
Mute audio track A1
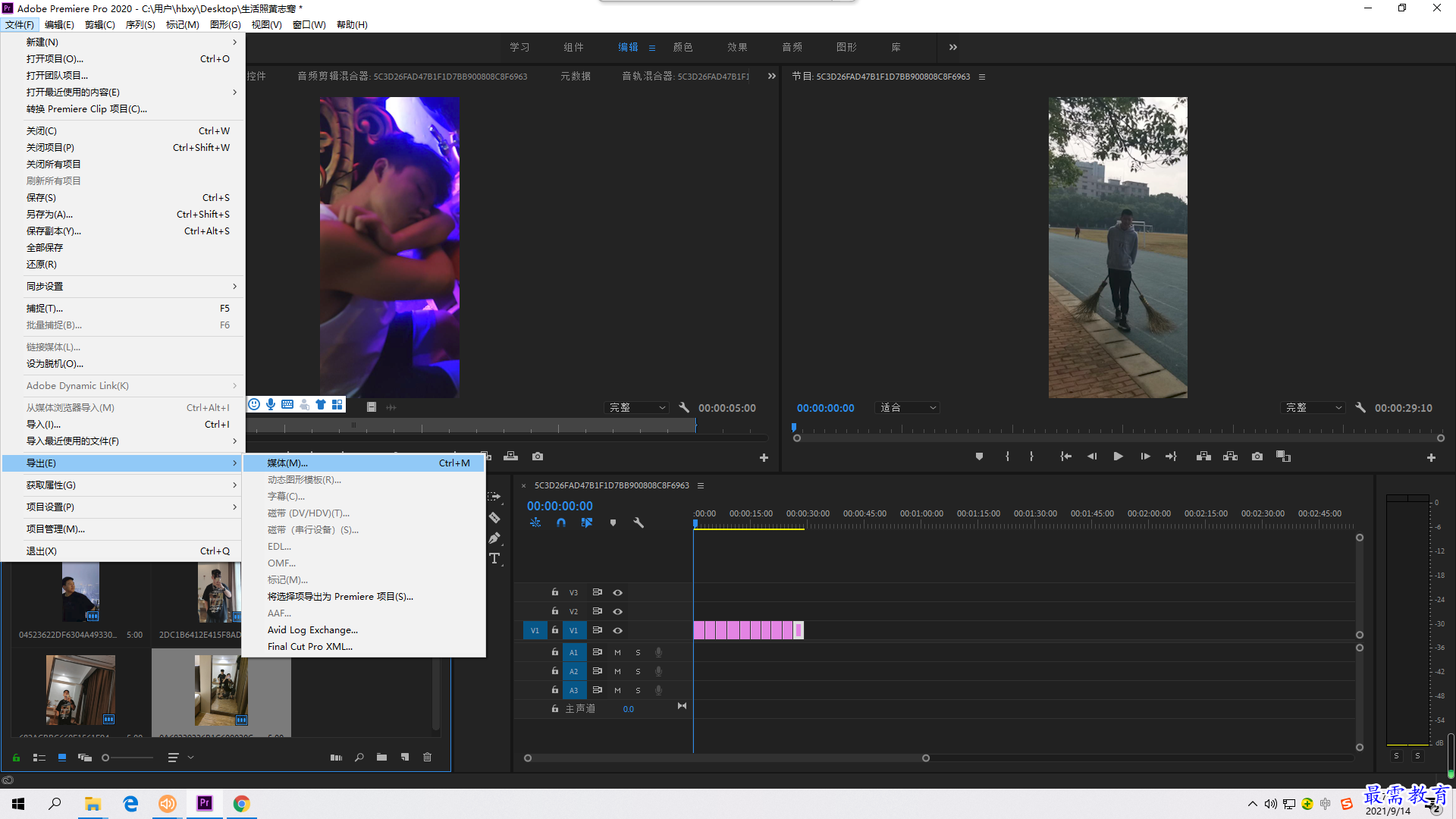tap(617, 652)
